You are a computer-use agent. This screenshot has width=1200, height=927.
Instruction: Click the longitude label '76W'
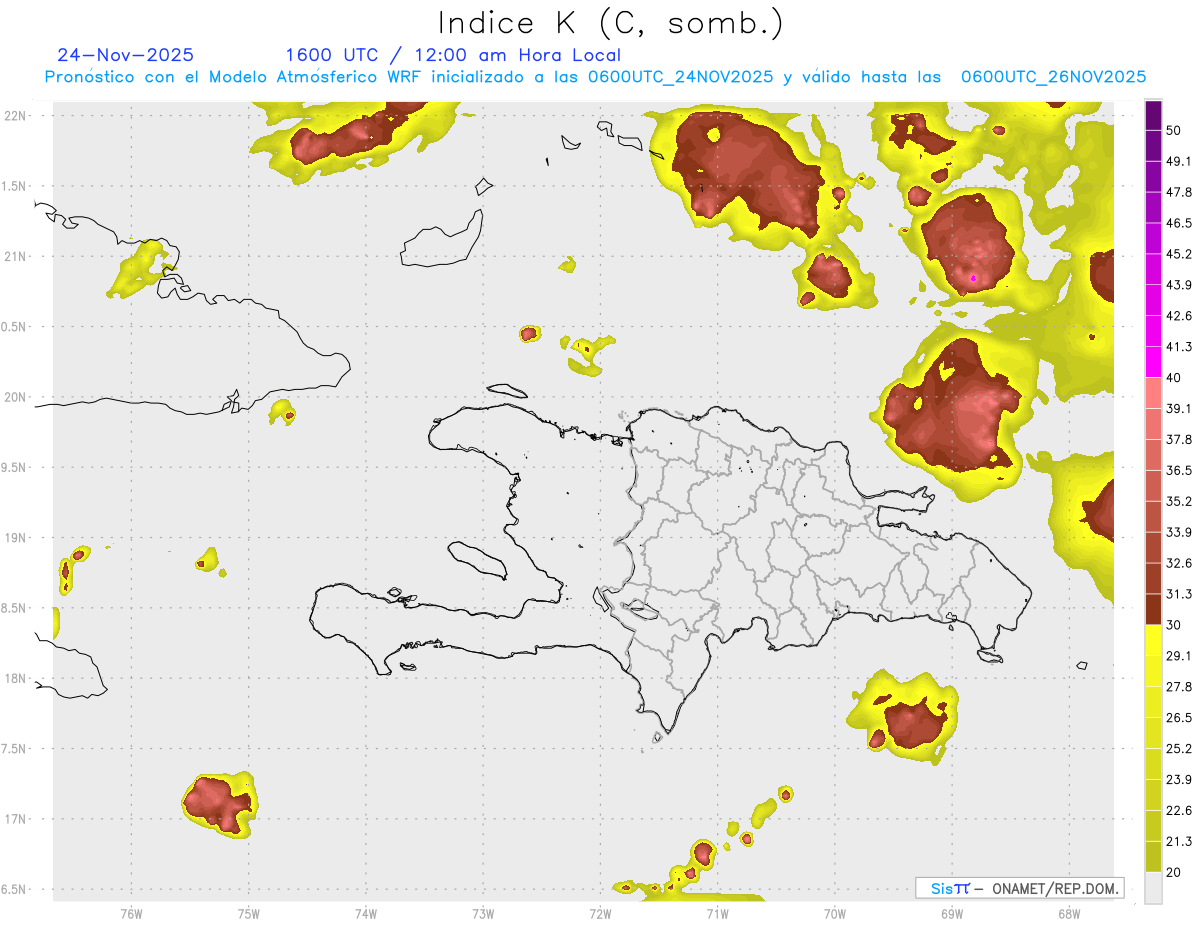click(x=131, y=914)
